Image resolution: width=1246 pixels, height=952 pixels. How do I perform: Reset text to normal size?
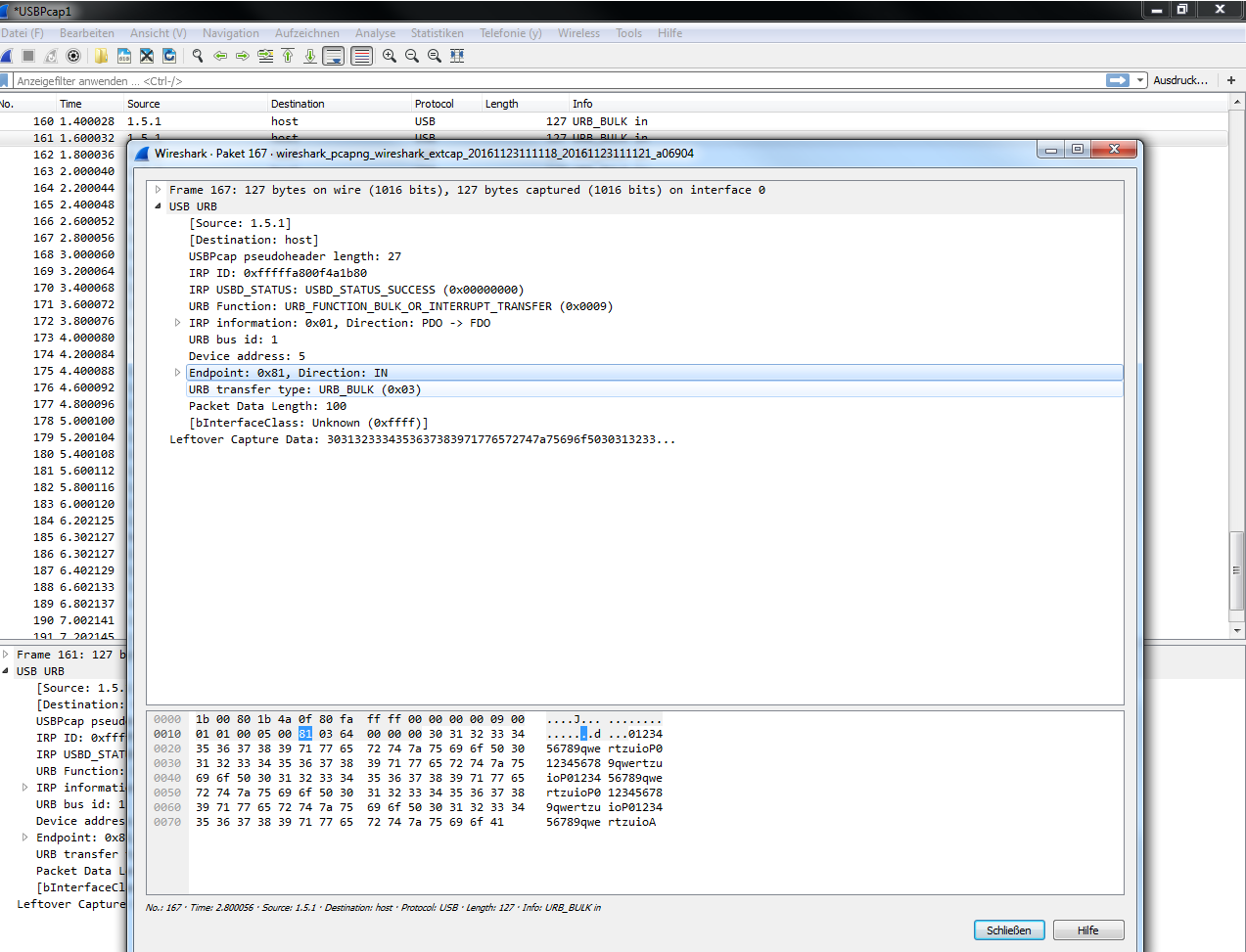pos(435,56)
